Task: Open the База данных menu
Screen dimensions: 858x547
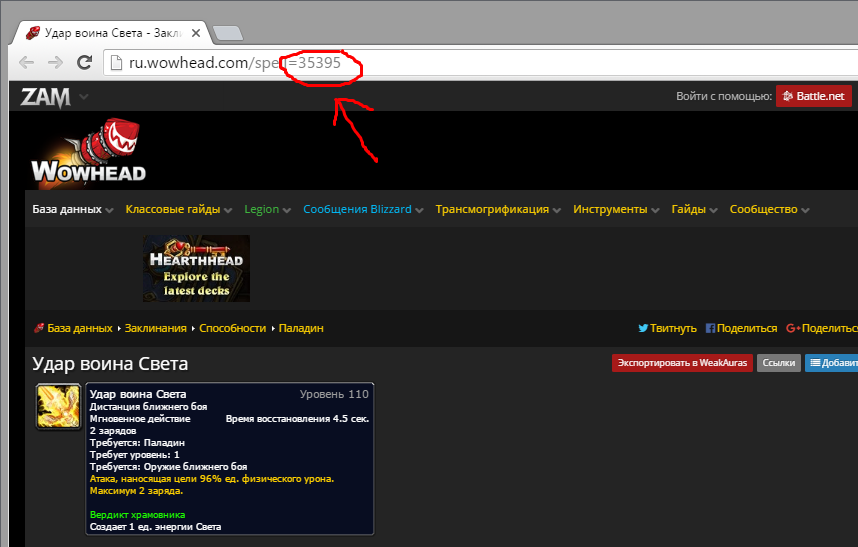Action: click(x=72, y=209)
